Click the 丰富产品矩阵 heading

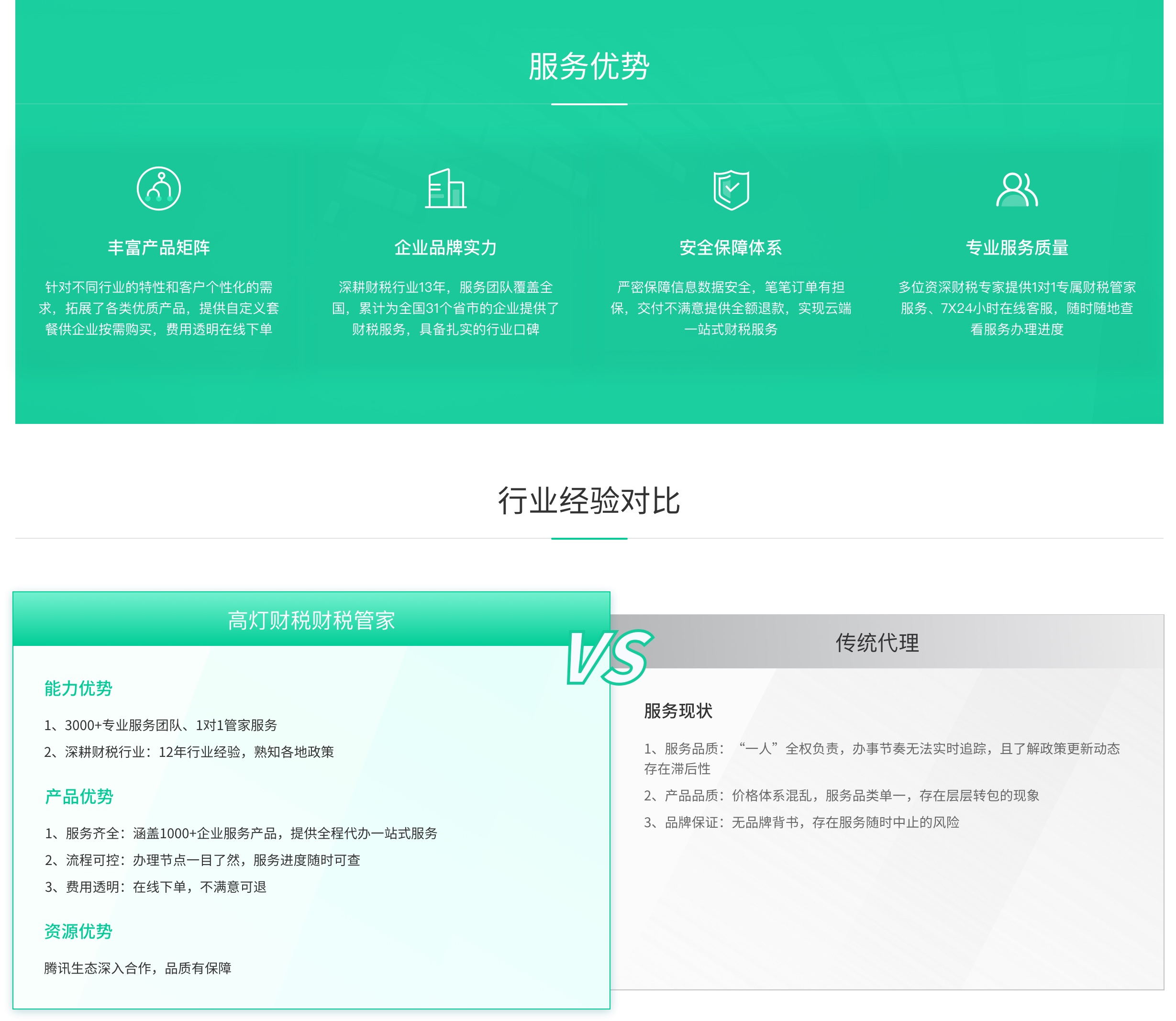158,247
